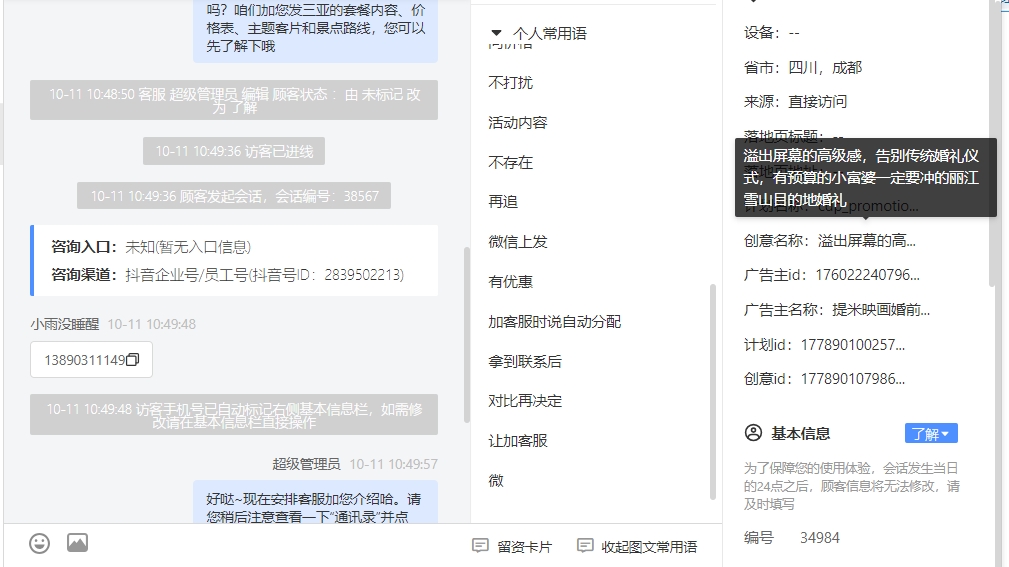
Task: Open the 了解 status dropdown
Action: 931,433
